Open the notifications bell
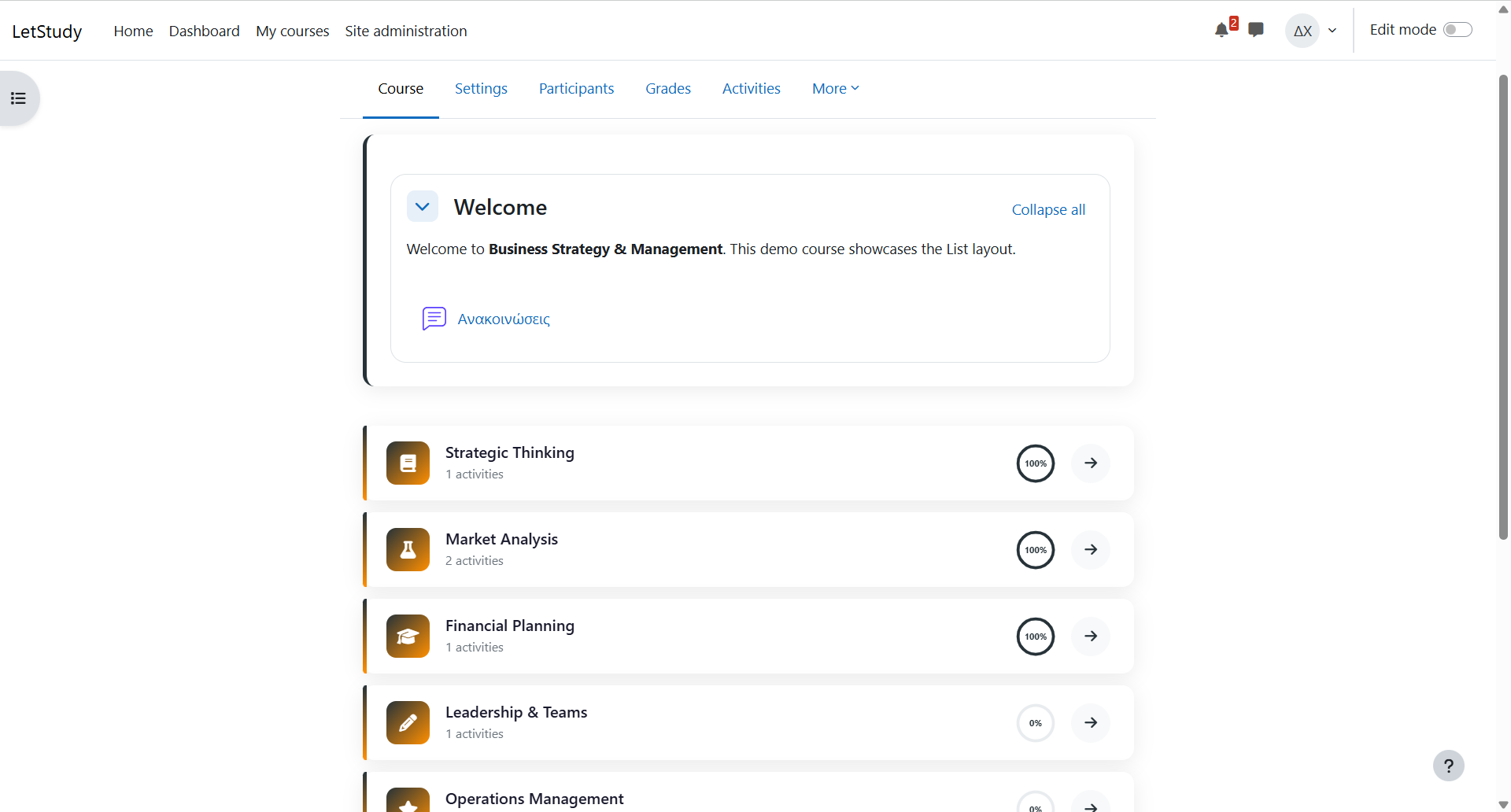 (x=1222, y=29)
